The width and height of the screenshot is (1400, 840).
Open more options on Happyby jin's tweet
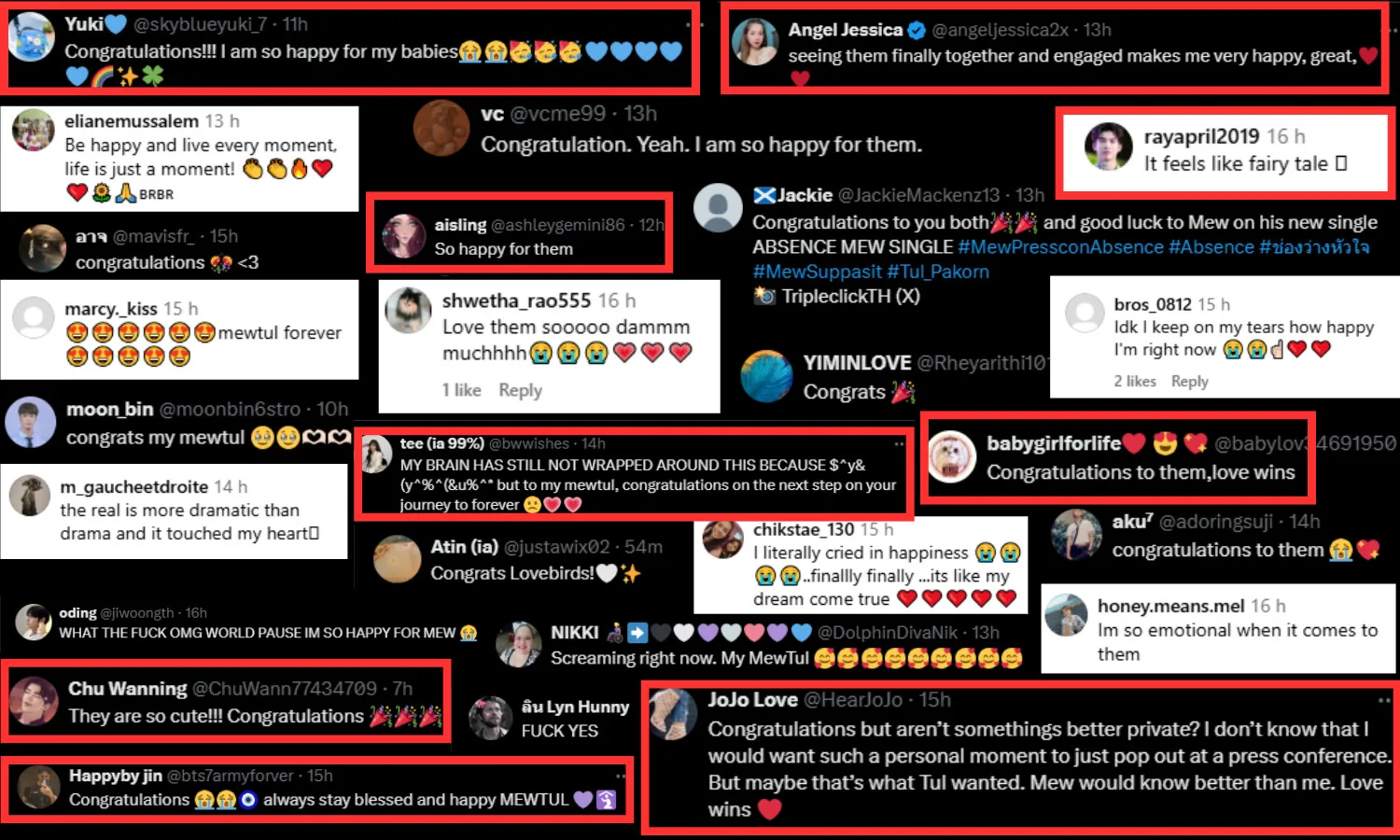621,776
